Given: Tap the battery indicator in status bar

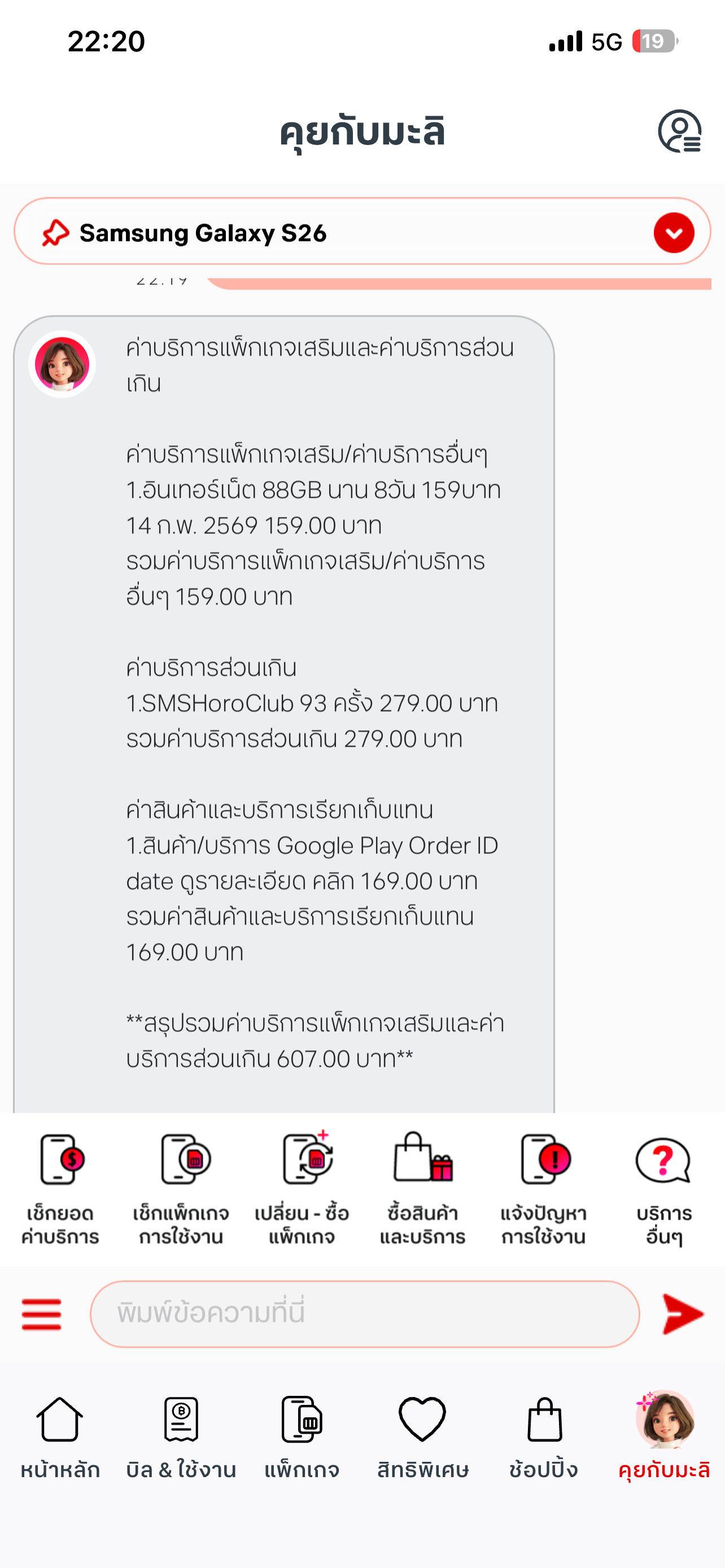Looking at the screenshot, I should point(654,41).
